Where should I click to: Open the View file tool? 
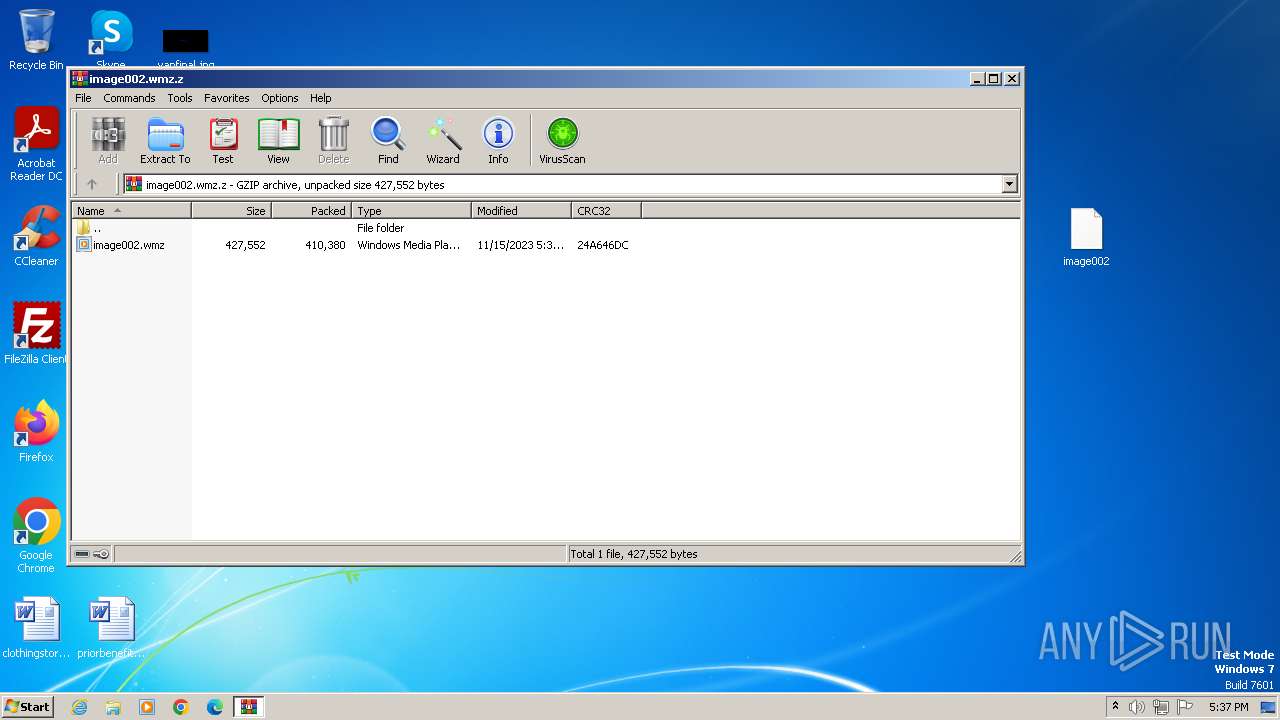click(278, 140)
